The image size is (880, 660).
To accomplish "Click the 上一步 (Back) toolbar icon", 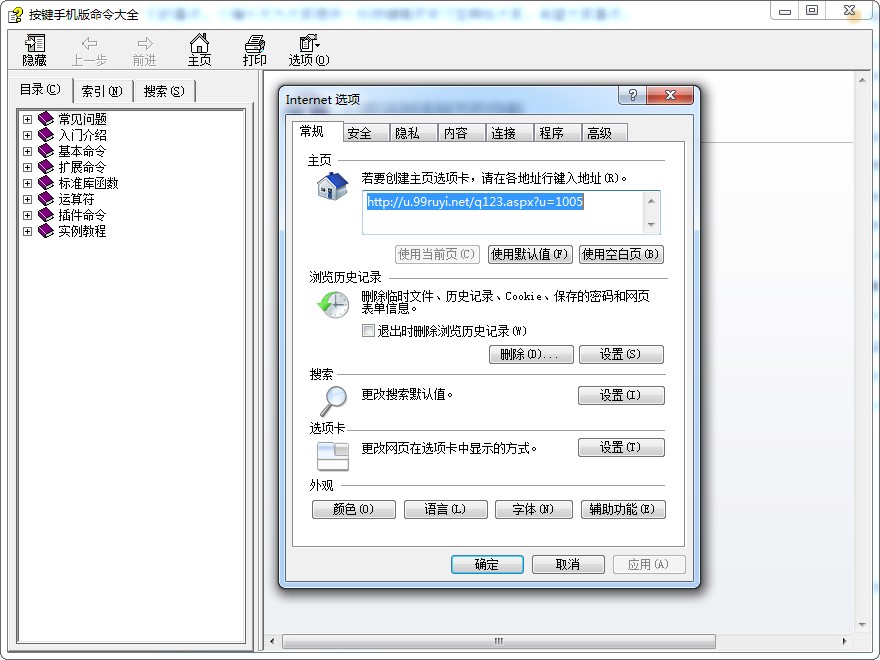I will coord(89,51).
